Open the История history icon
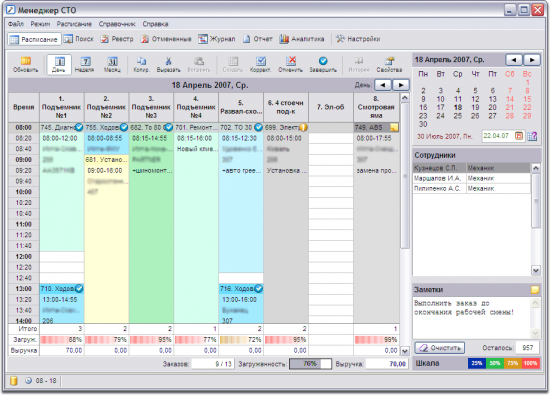 click(x=358, y=65)
